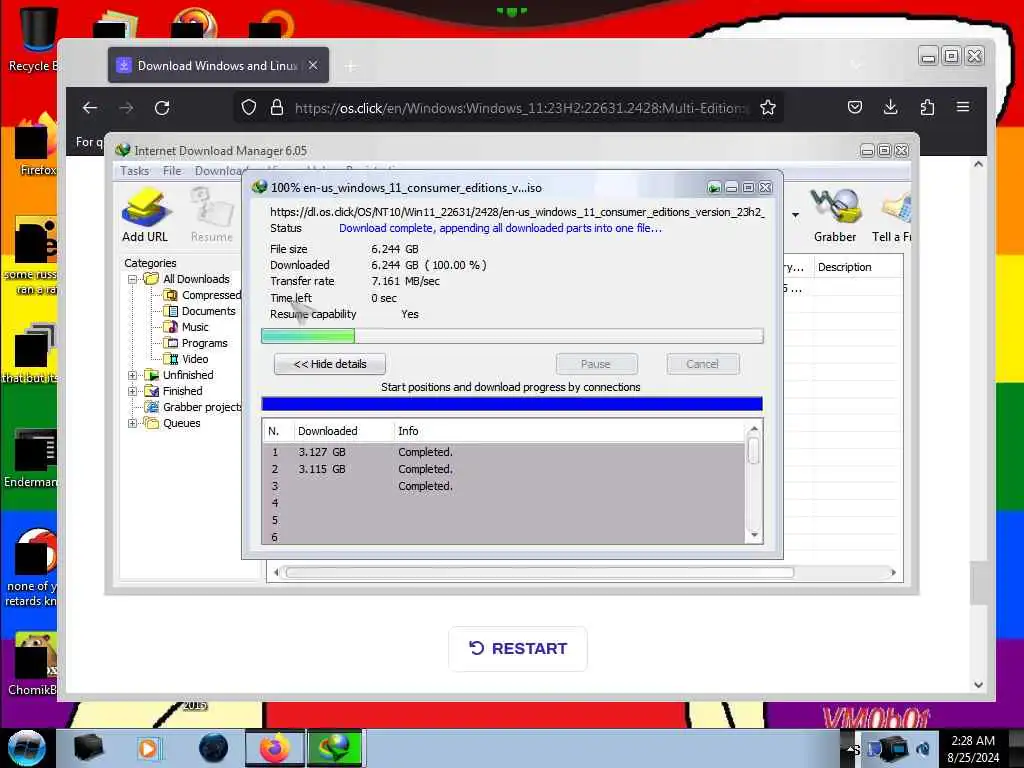This screenshot has width=1024, height=768.
Task: Click the Pause button in download dialog
Action: pos(596,364)
